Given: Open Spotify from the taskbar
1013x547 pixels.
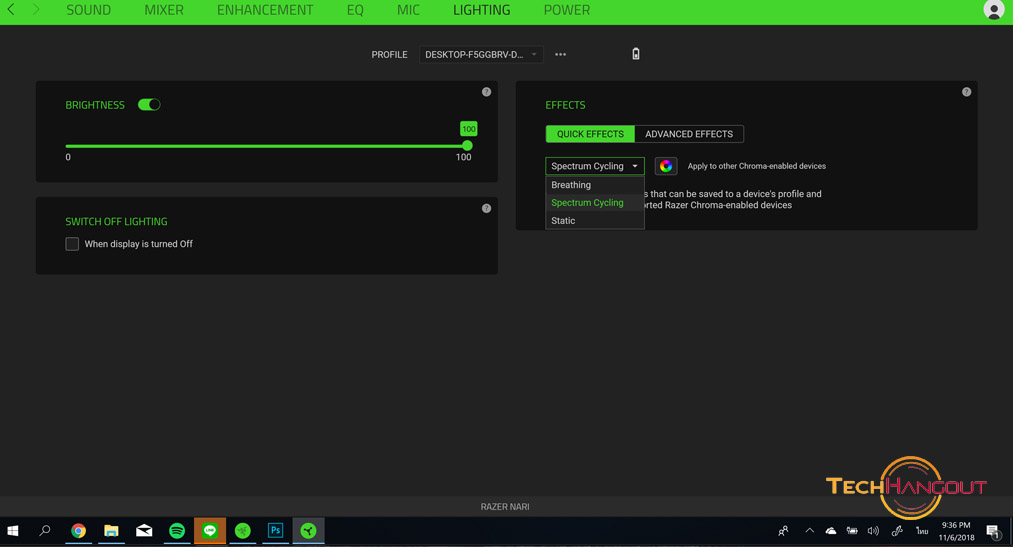Looking at the screenshot, I should click(177, 531).
